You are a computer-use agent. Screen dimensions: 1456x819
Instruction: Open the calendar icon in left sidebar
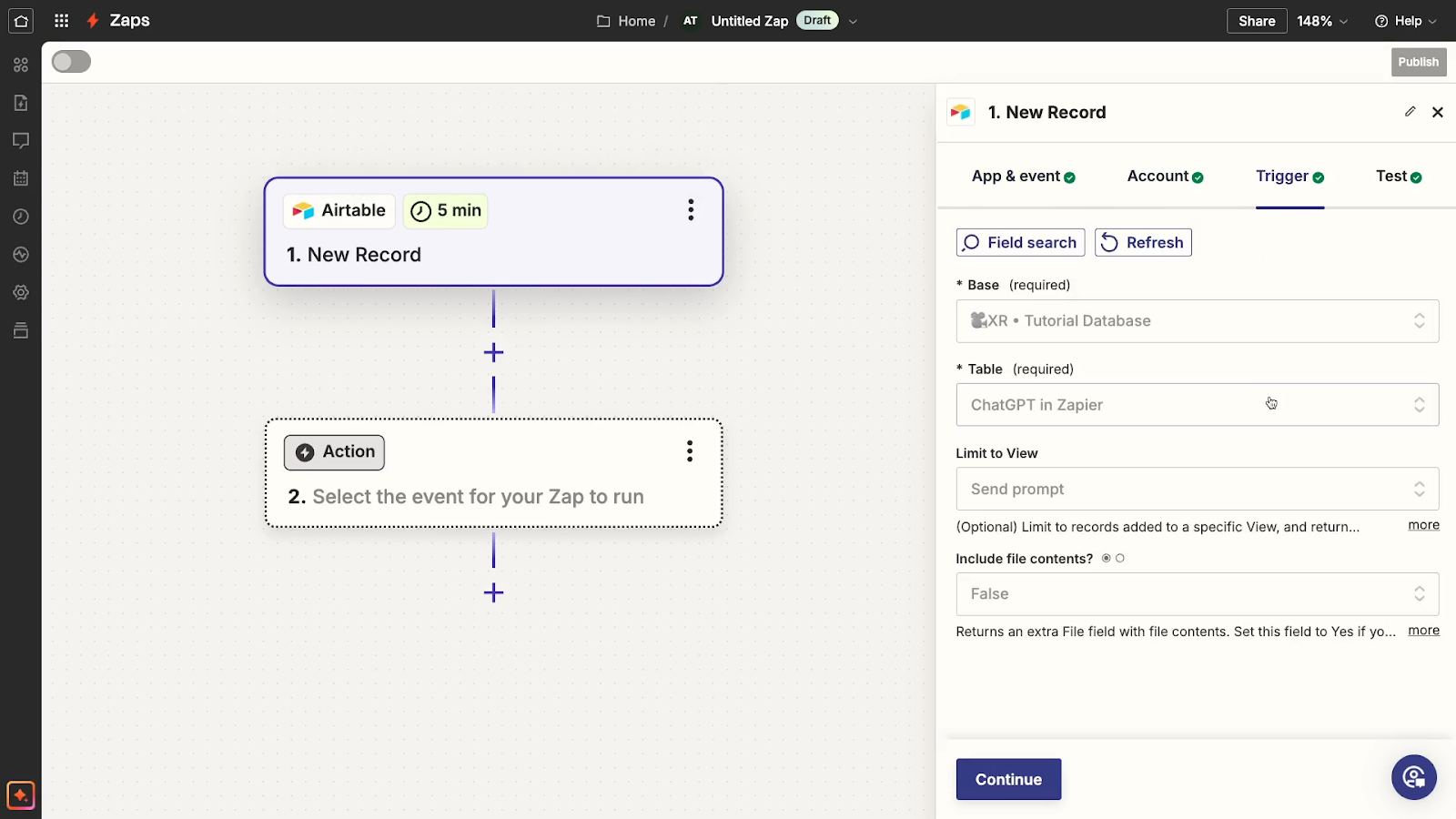coord(21,178)
